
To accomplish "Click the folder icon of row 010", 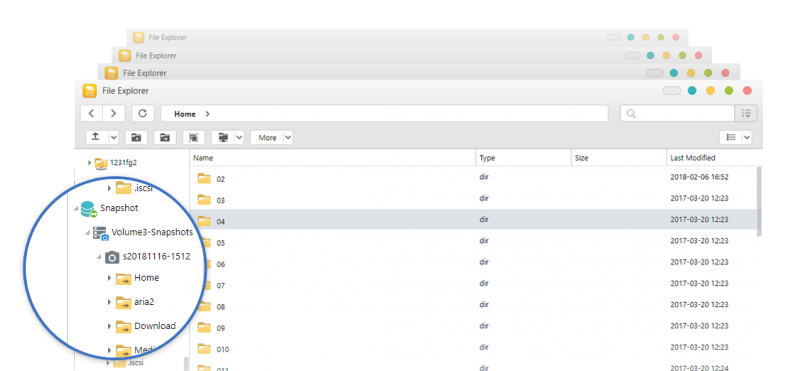I will (204, 349).
